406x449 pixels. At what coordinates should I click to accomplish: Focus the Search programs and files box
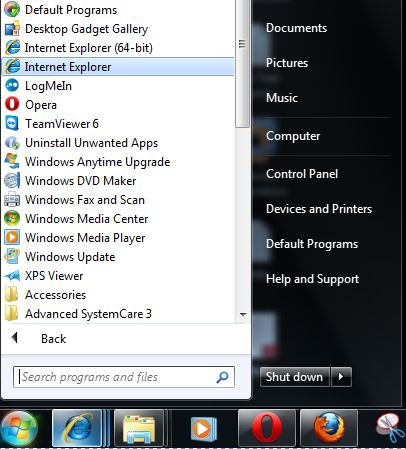124,377
